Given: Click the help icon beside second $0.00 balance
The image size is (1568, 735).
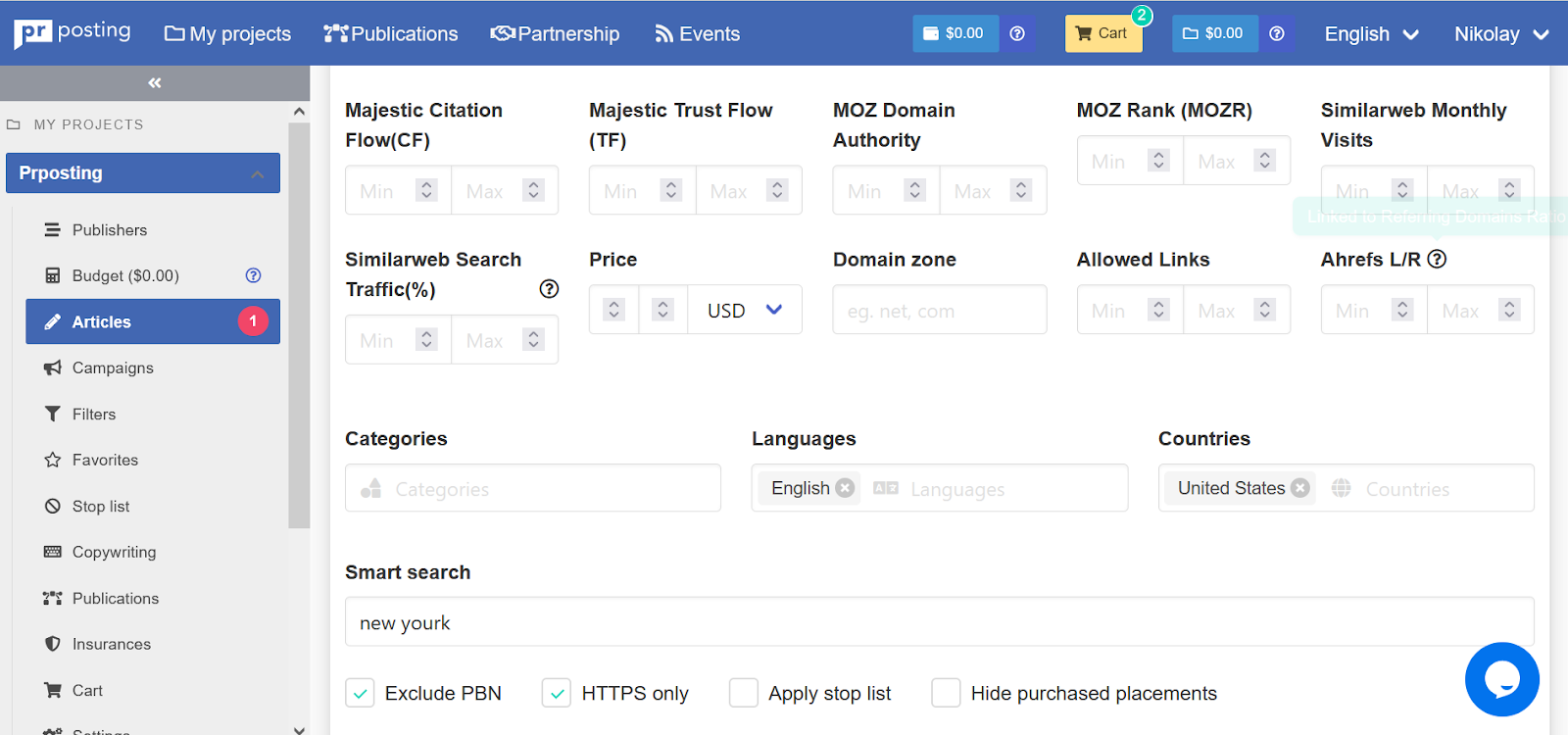Looking at the screenshot, I should click(1277, 33).
